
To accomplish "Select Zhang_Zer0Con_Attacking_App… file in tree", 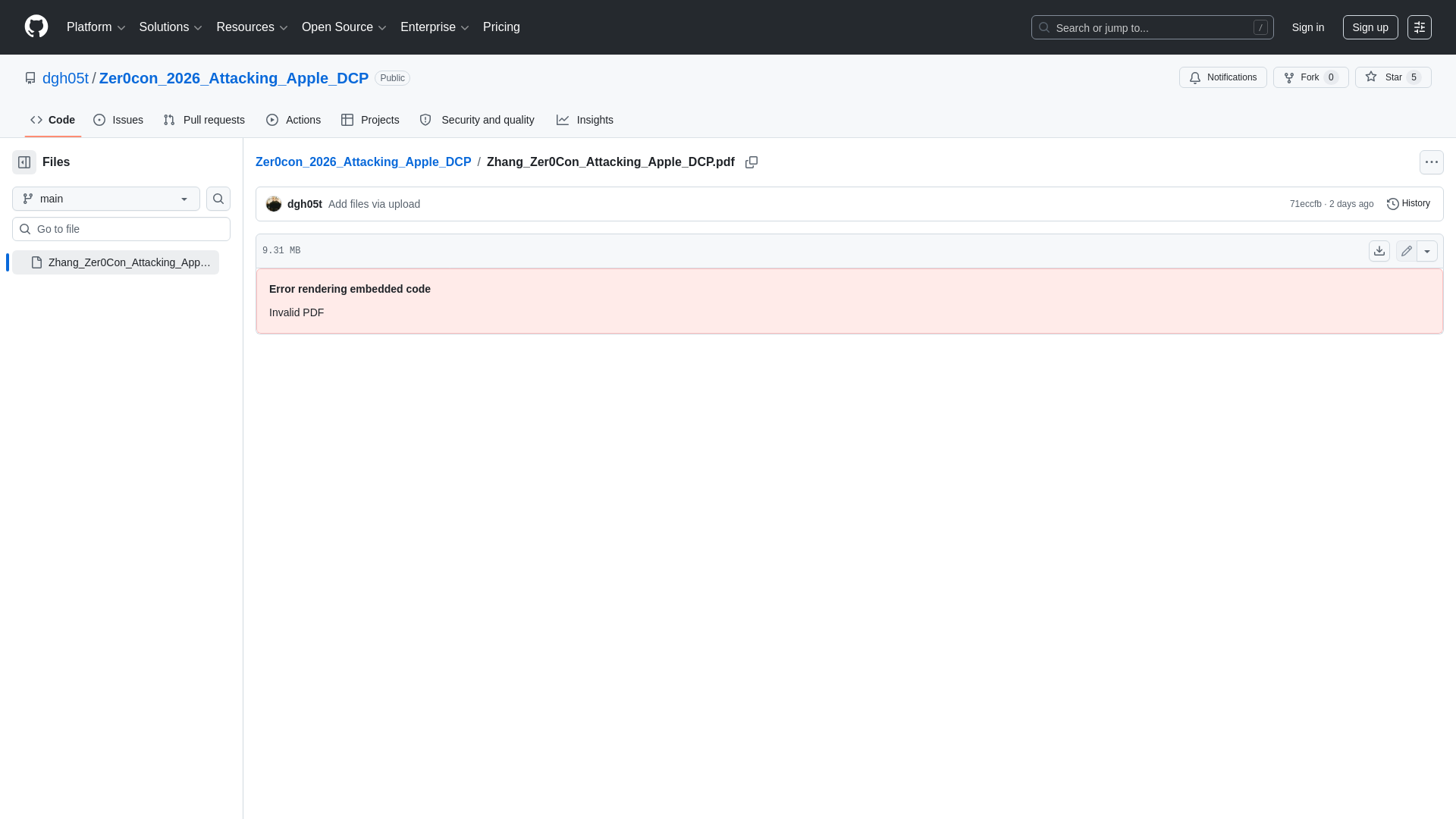I will [x=115, y=262].
